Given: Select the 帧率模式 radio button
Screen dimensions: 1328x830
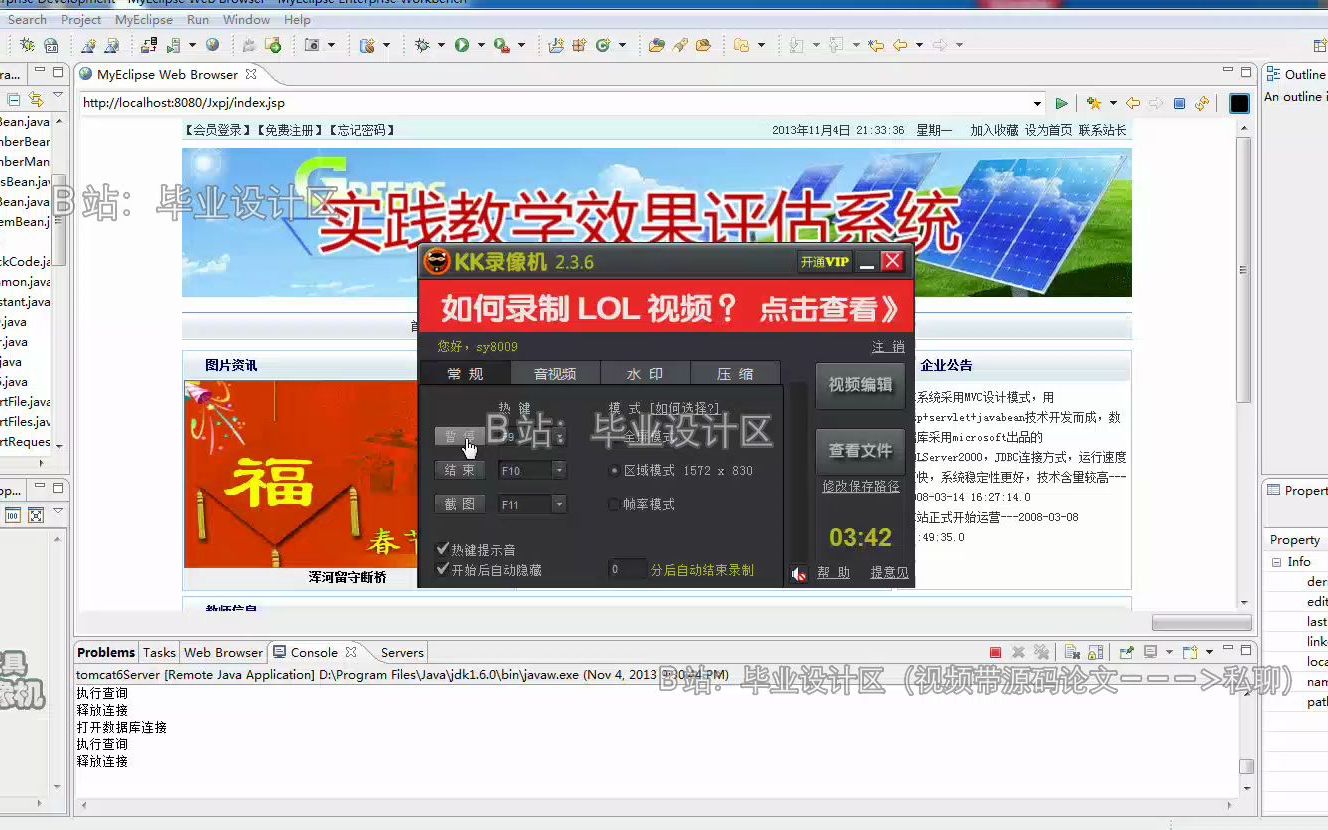Looking at the screenshot, I should 614,504.
